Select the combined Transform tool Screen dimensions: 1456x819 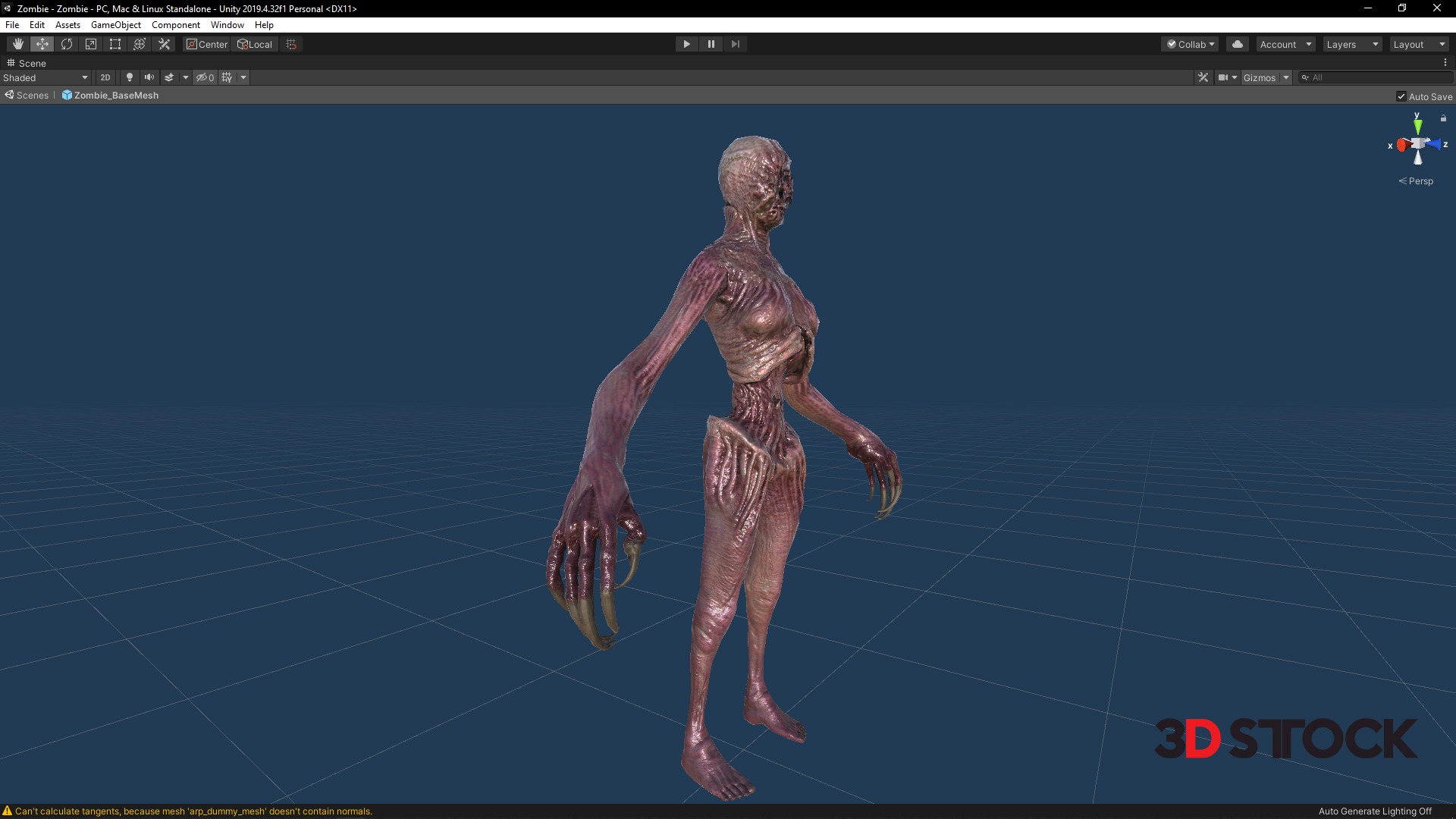140,44
